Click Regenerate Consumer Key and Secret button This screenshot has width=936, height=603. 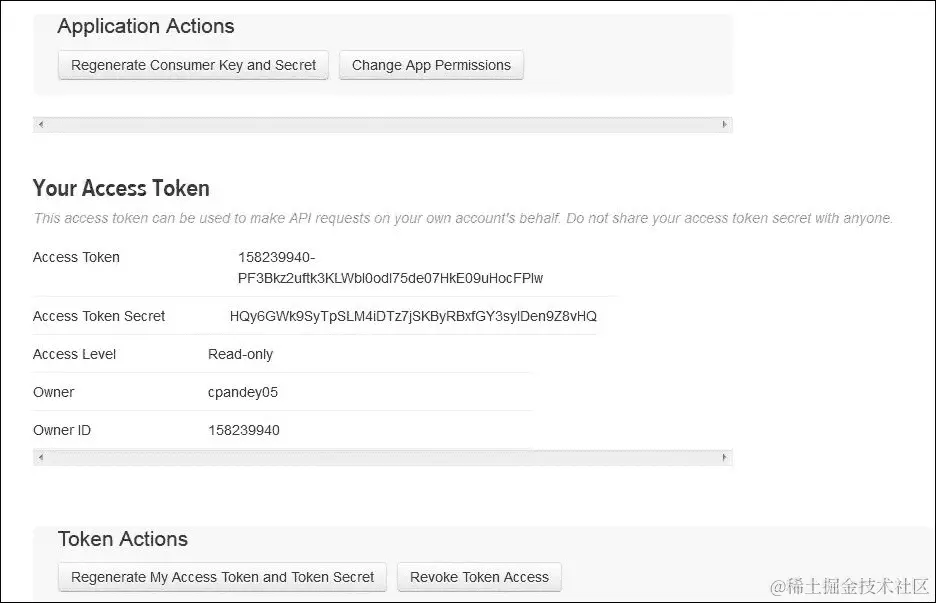(x=194, y=66)
